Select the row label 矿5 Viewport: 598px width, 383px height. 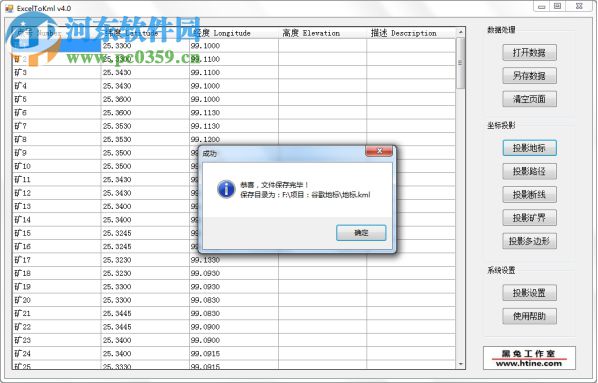(x=21, y=99)
